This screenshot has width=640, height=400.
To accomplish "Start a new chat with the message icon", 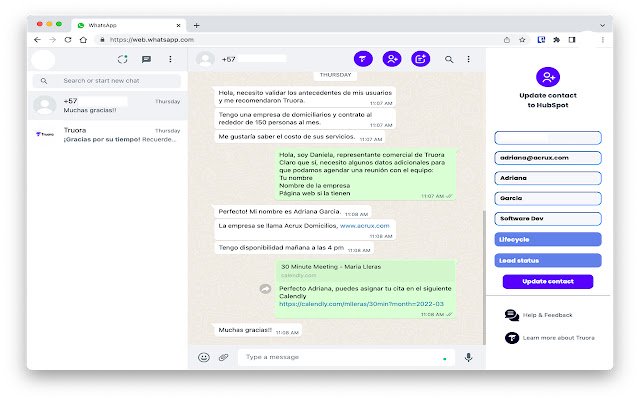I will [x=146, y=60].
